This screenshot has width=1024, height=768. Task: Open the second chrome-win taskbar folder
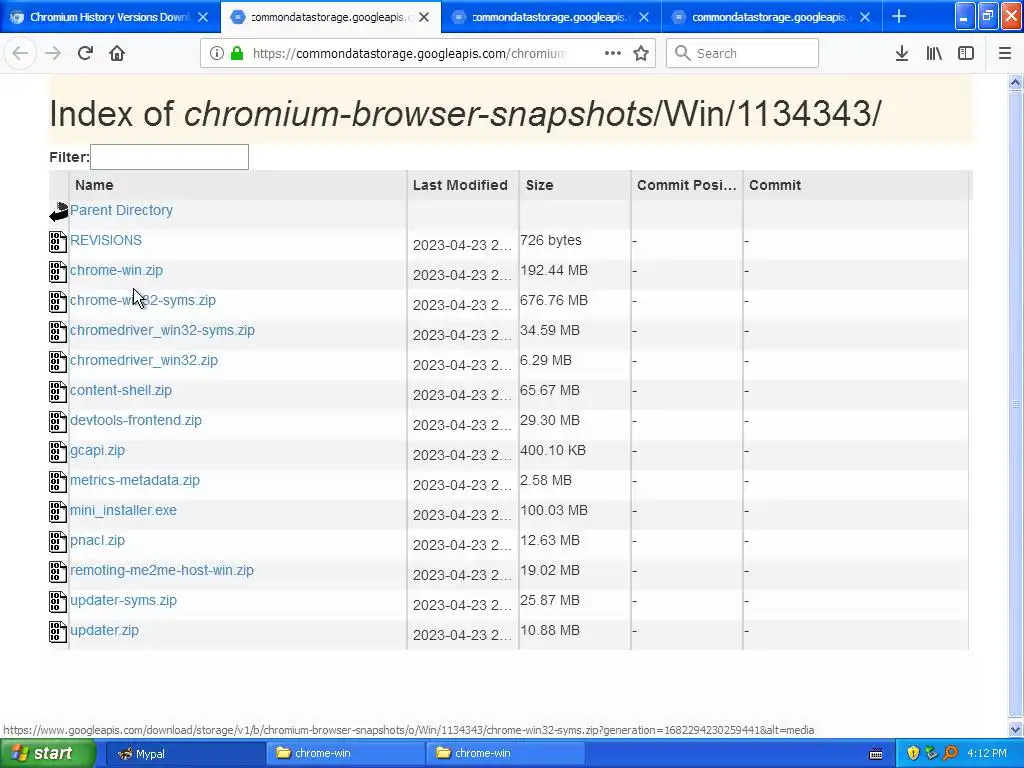coord(505,753)
